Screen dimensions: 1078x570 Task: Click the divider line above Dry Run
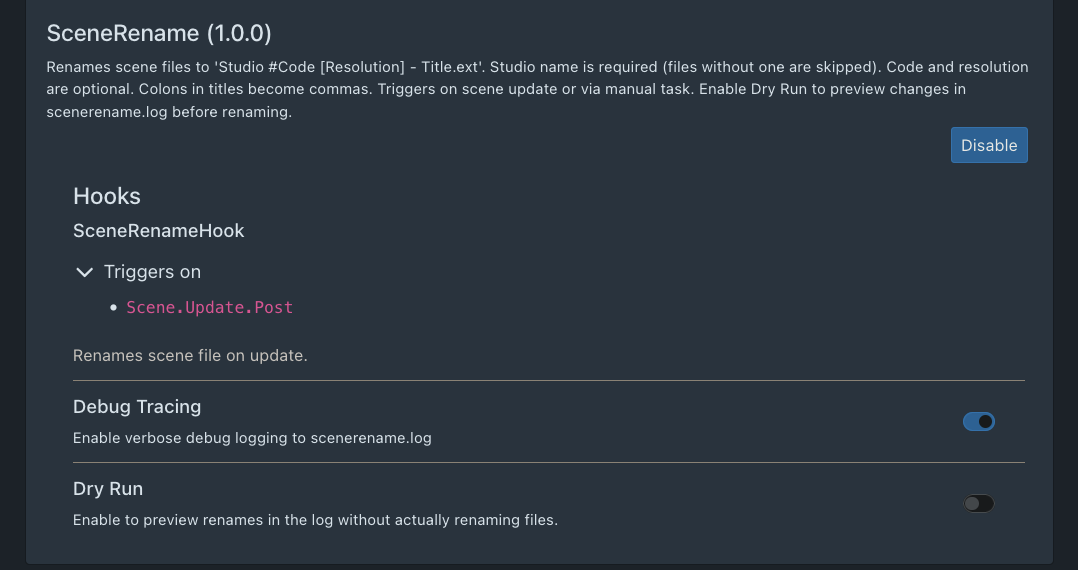pos(549,462)
